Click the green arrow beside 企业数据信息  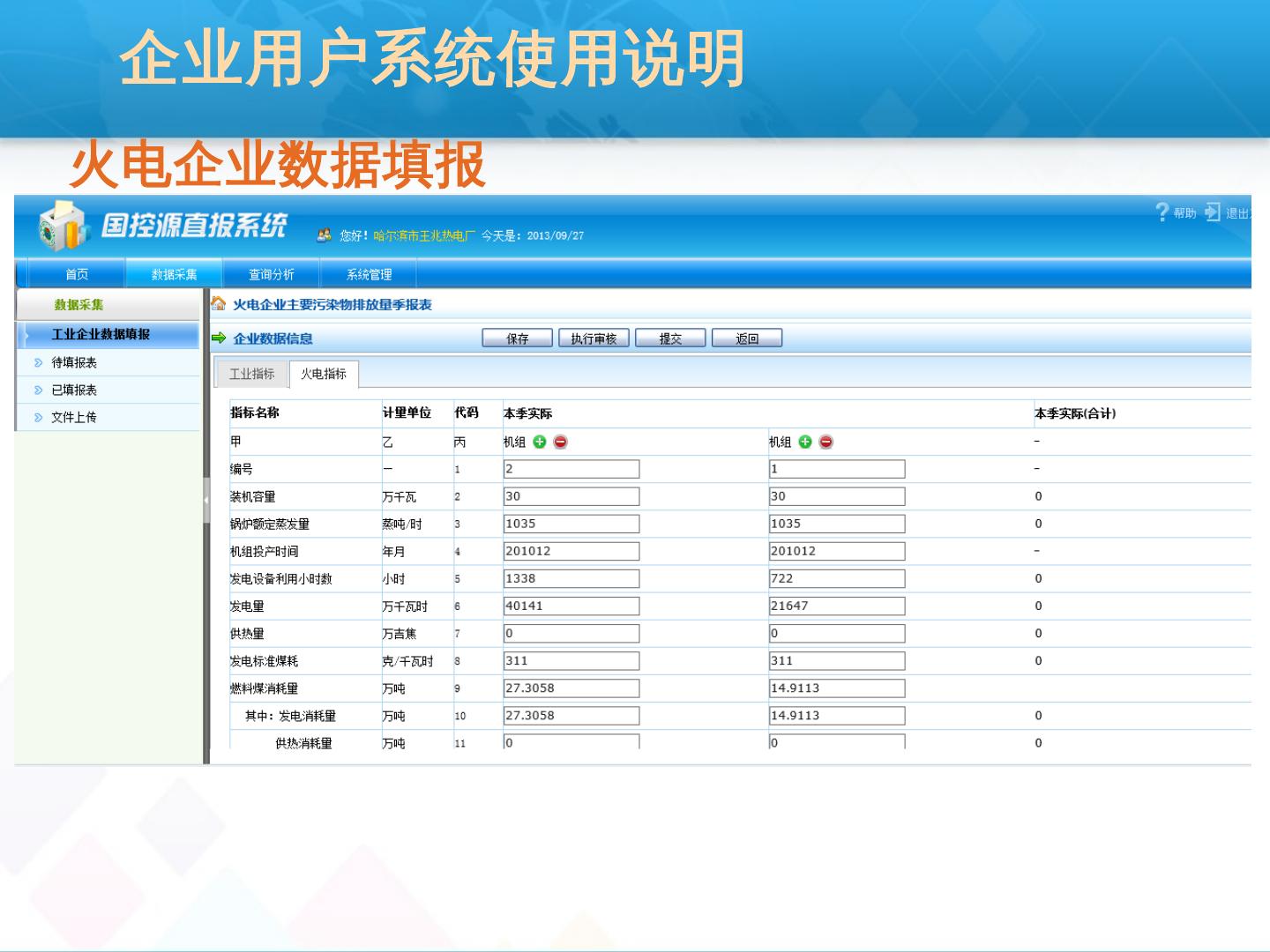pyautogui.click(x=219, y=338)
